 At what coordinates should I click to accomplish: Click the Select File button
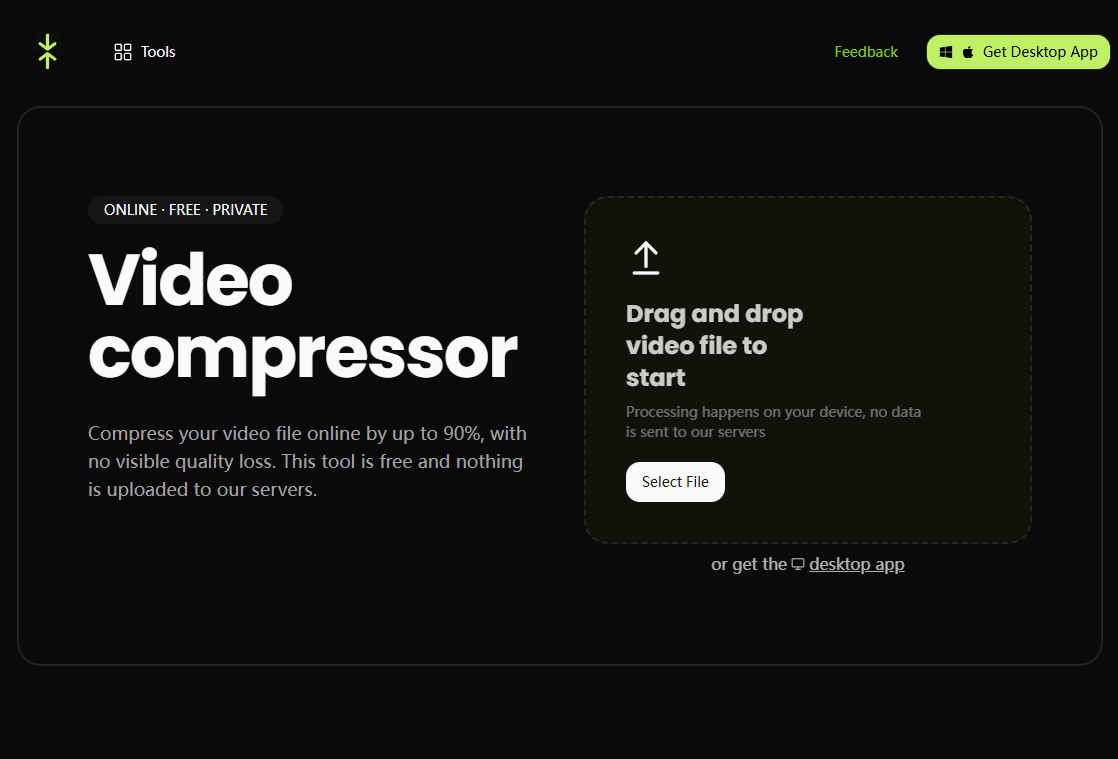[x=675, y=482]
